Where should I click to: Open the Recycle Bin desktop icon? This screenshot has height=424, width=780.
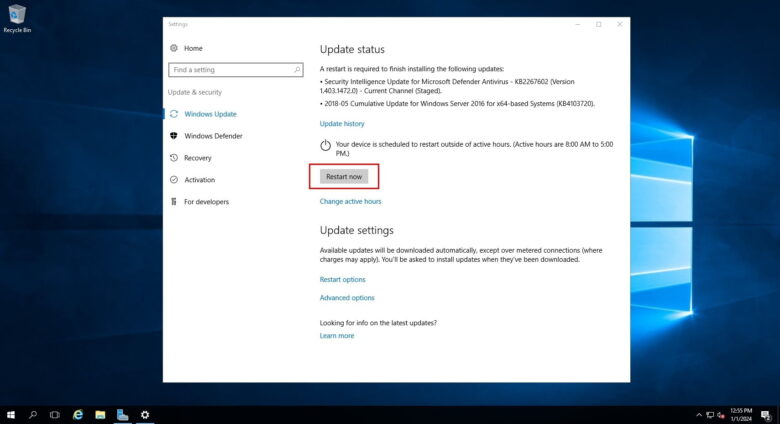pos(17,18)
